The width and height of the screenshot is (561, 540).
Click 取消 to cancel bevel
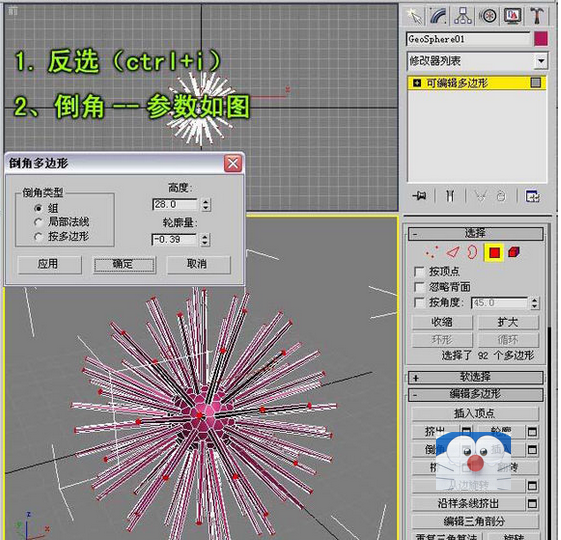coord(199,265)
